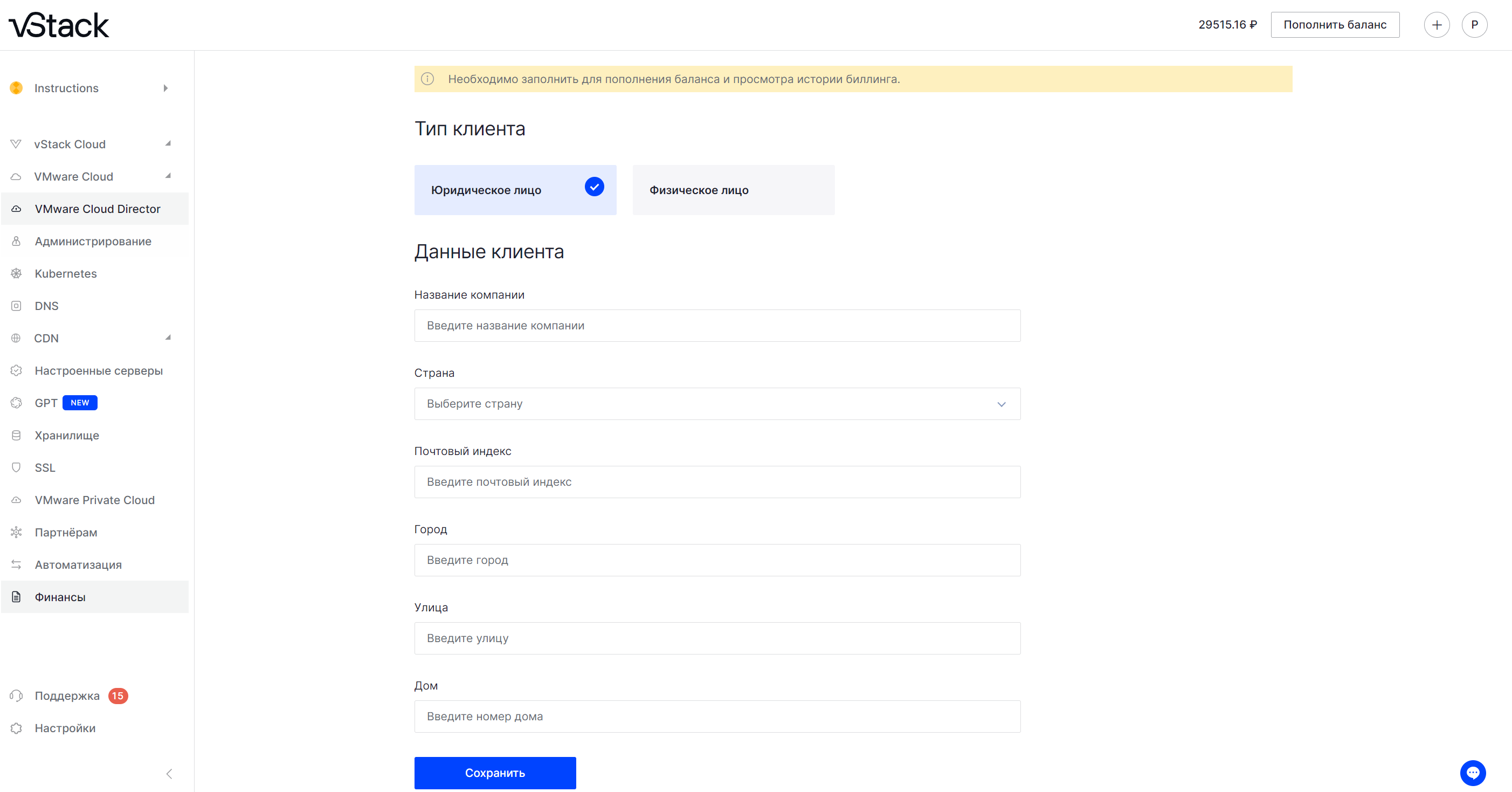This screenshot has width=1512, height=792.
Task: Open Хранилище menu item
Action: [x=95, y=435]
